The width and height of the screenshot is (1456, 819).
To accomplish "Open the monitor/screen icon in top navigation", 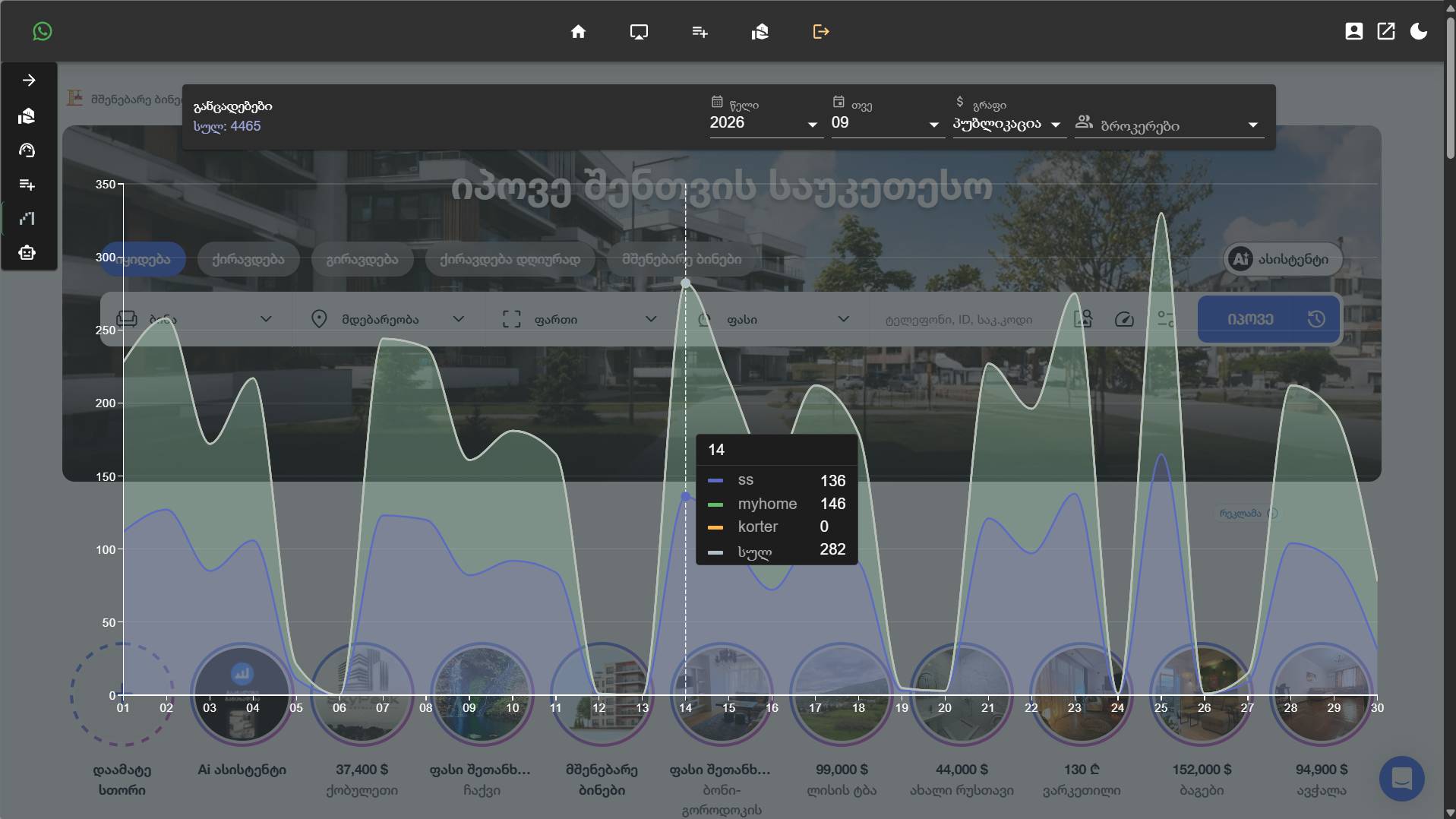I will point(639,31).
